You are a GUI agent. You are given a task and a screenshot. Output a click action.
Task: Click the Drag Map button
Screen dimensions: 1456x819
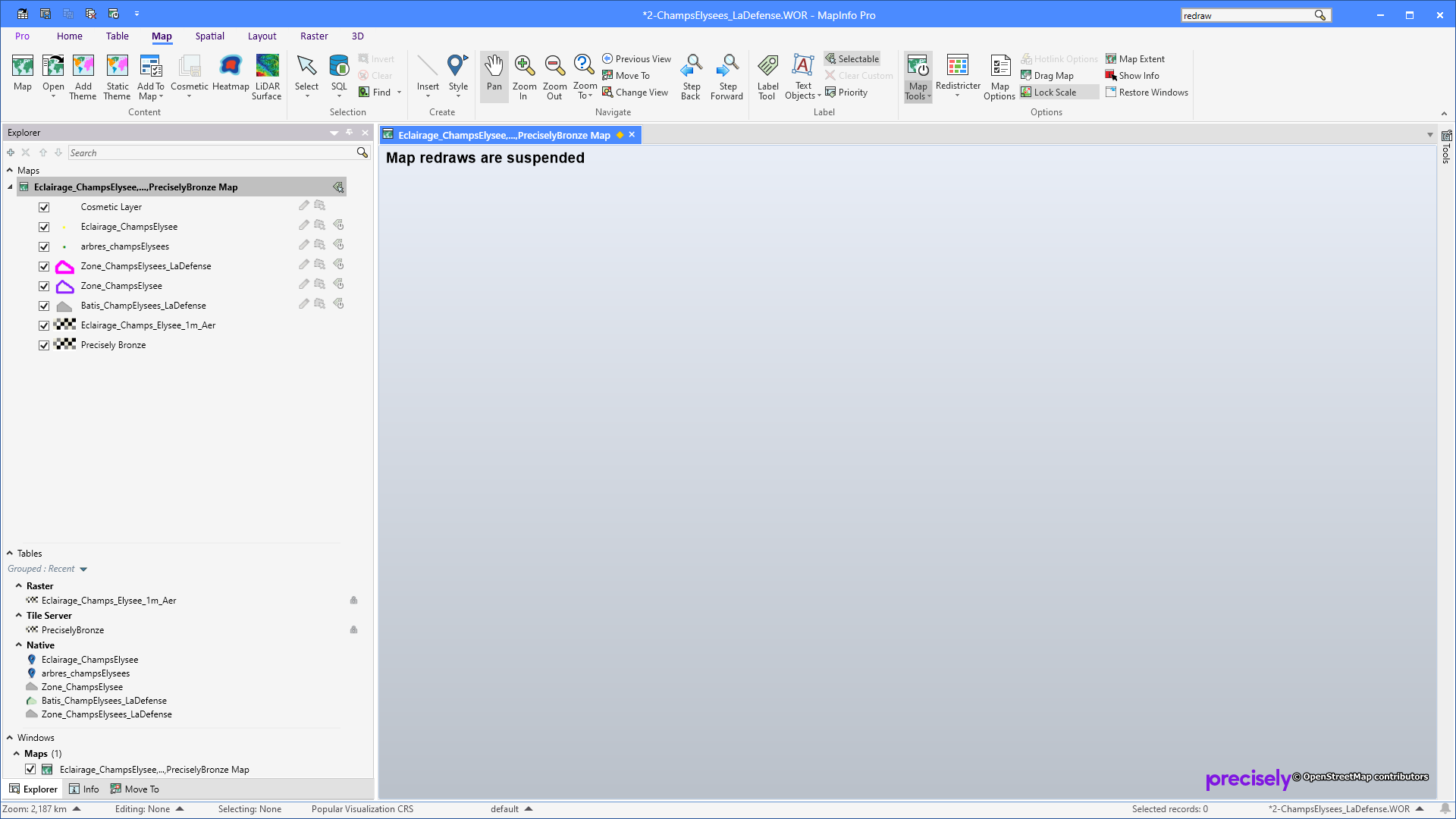(x=1047, y=75)
